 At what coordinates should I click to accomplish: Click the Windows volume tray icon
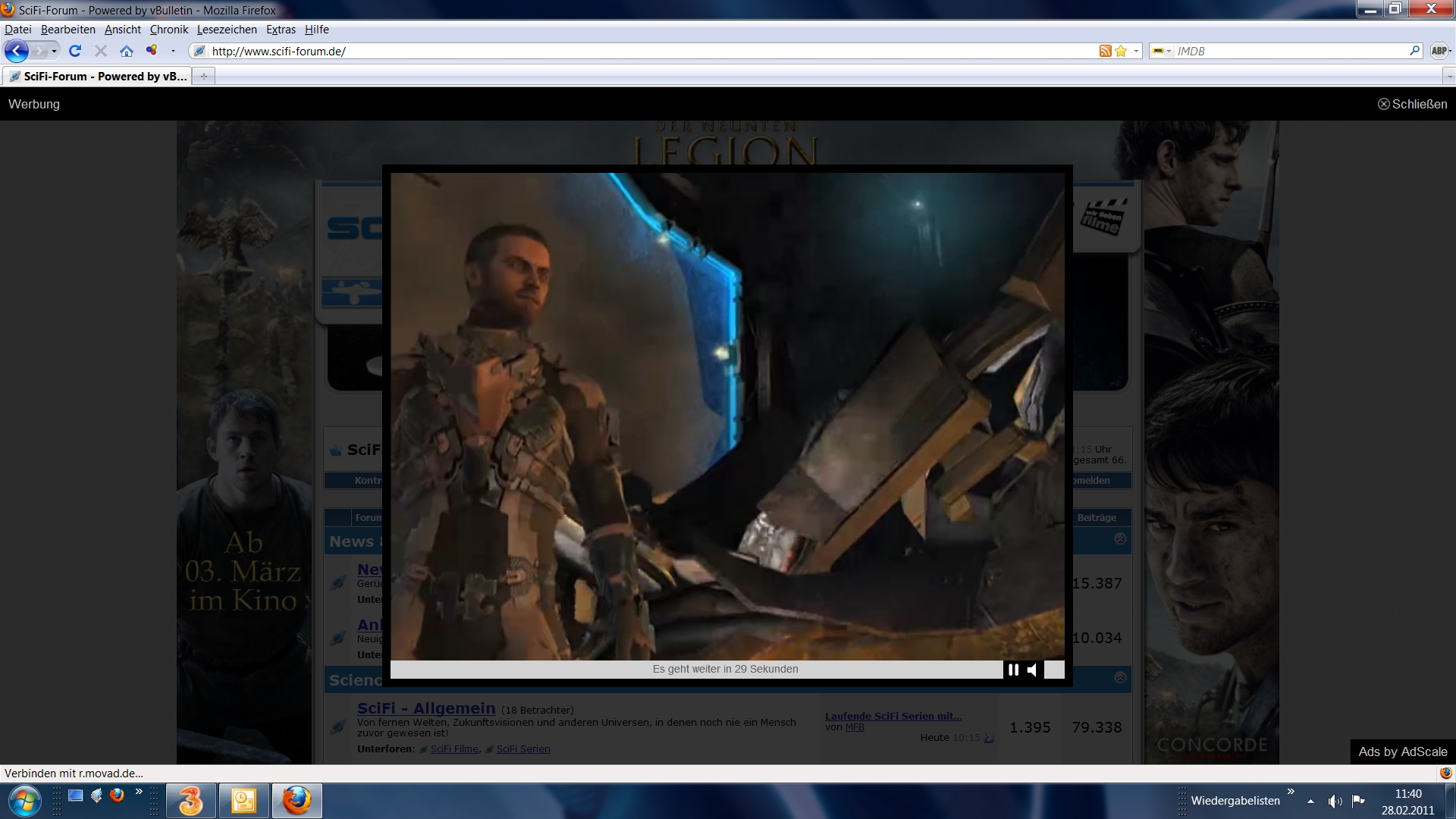coord(1335,801)
